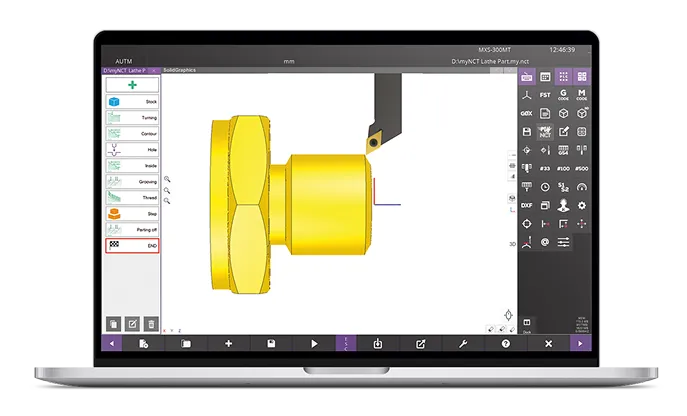This screenshot has height=416, width=687.
Task: Open the wrench tools in the bottom toolbar
Action: (462, 343)
